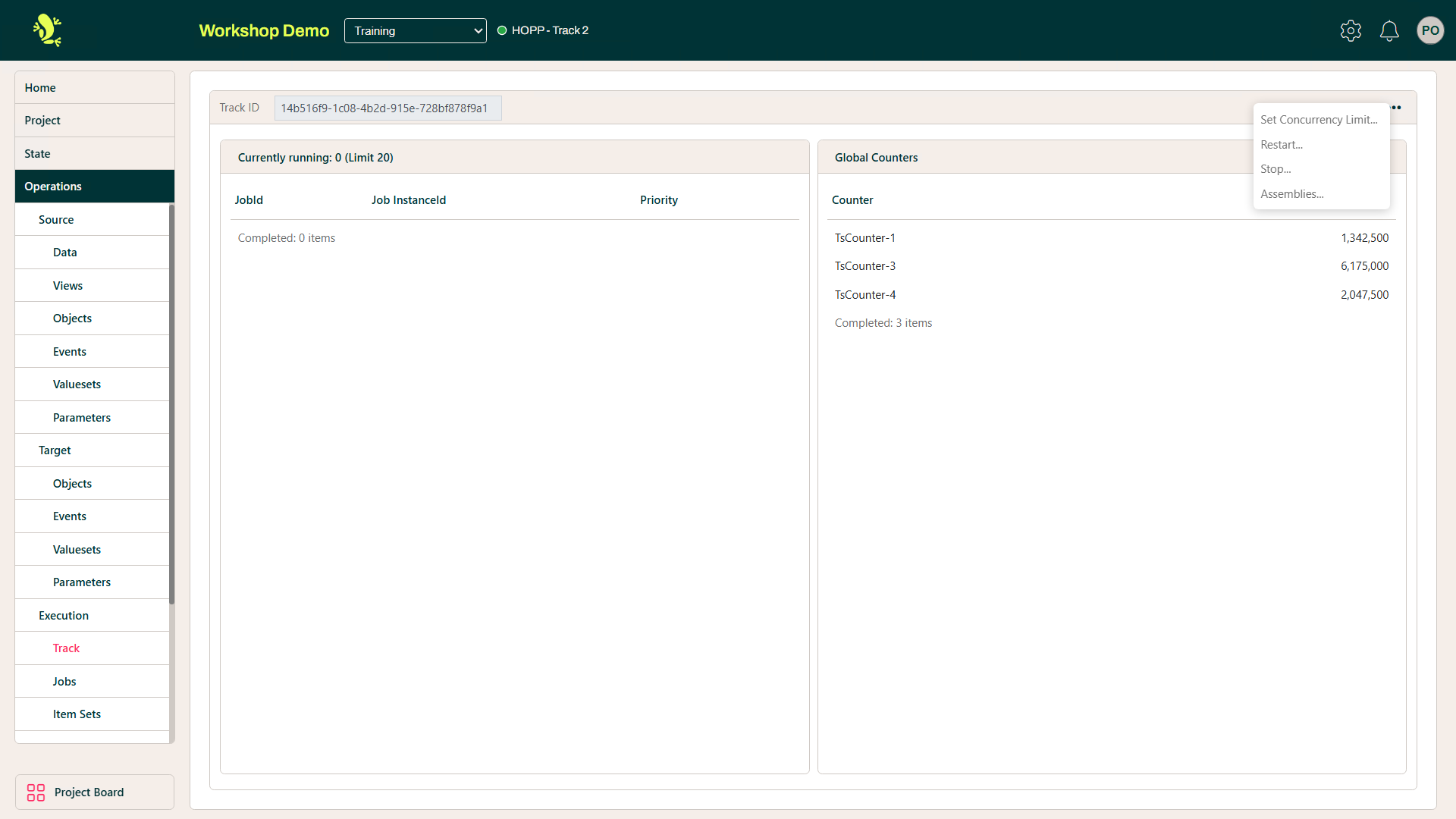Click the green HOPP track status indicator
Screen dimensions: 1456x819
[502, 30]
